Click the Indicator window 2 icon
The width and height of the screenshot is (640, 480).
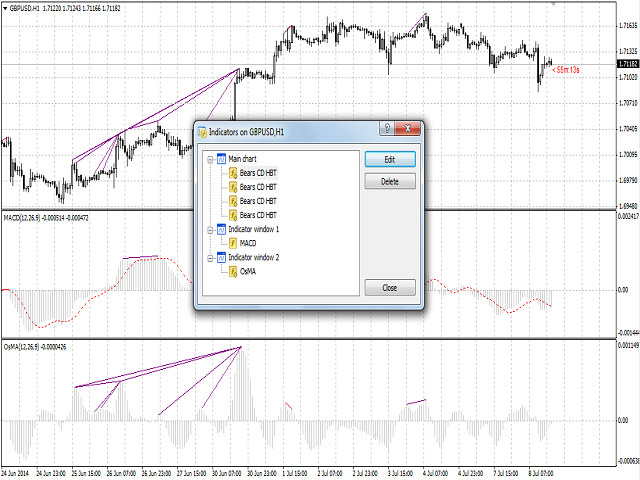221,258
